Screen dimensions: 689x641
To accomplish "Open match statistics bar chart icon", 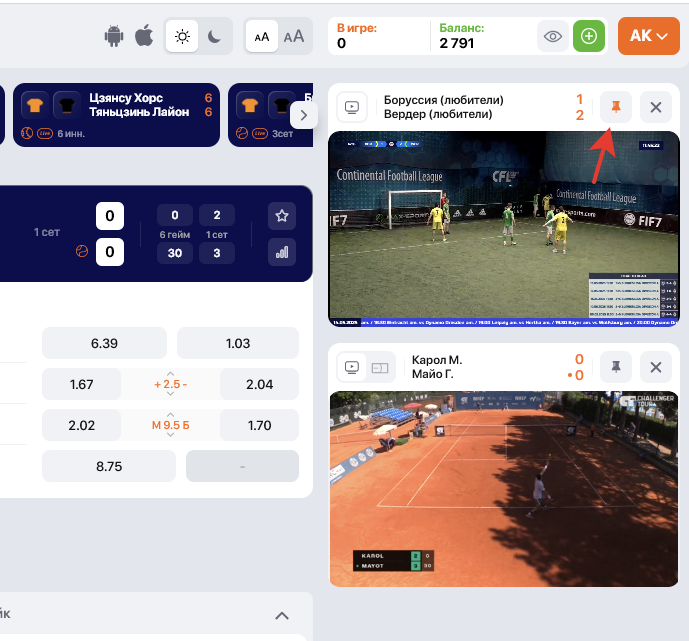I will (x=282, y=252).
